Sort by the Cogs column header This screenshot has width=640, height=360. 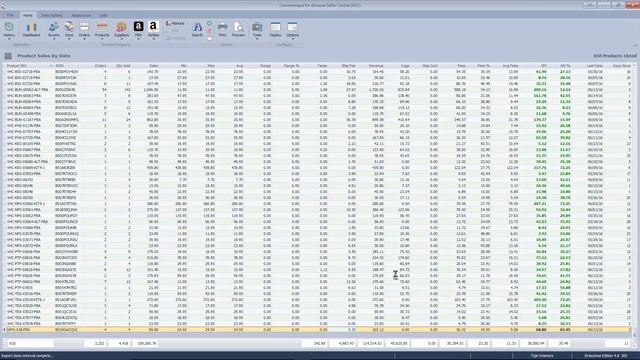pos(399,66)
